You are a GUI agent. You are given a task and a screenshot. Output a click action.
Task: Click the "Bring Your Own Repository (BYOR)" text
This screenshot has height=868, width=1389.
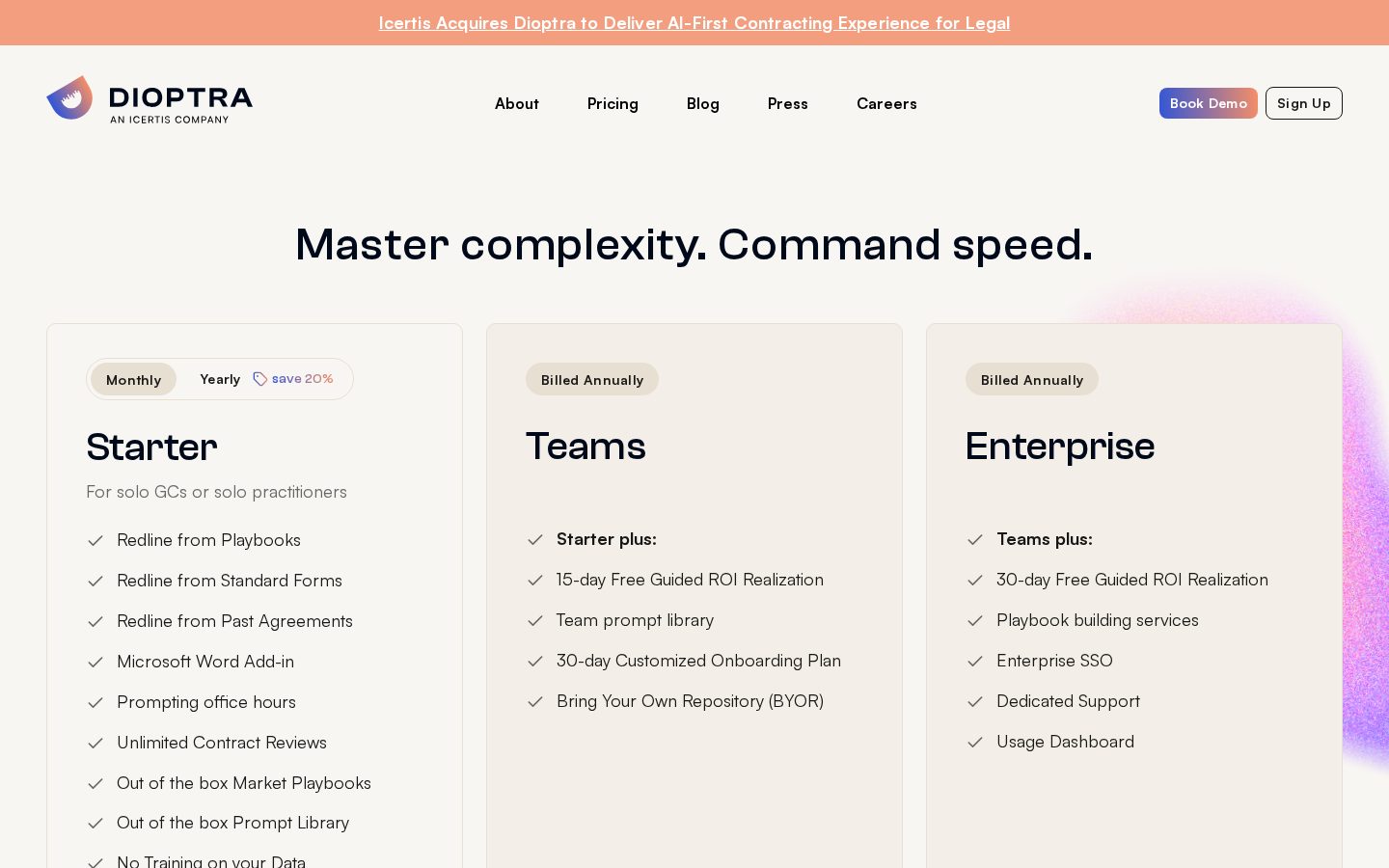(690, 701)
